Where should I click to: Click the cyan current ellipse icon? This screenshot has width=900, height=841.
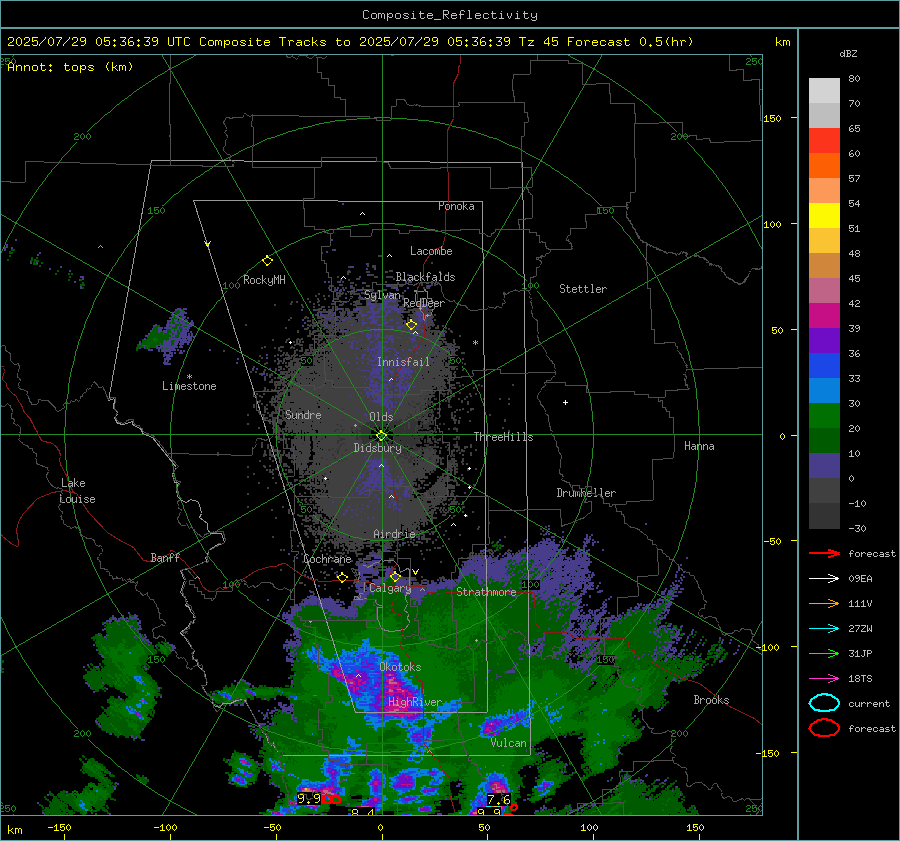coord(824,703)
